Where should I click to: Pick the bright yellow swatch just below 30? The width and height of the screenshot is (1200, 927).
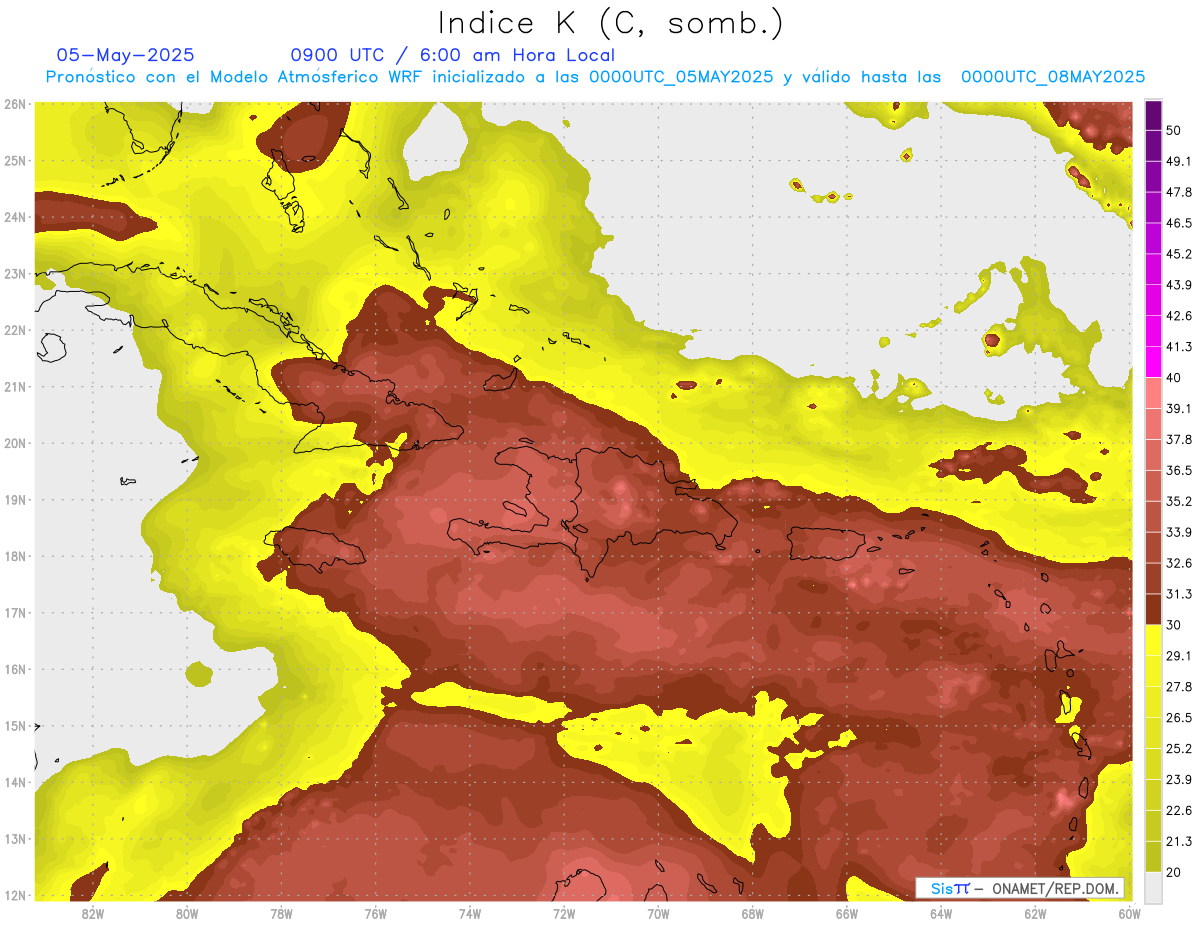click(1153, 640)
